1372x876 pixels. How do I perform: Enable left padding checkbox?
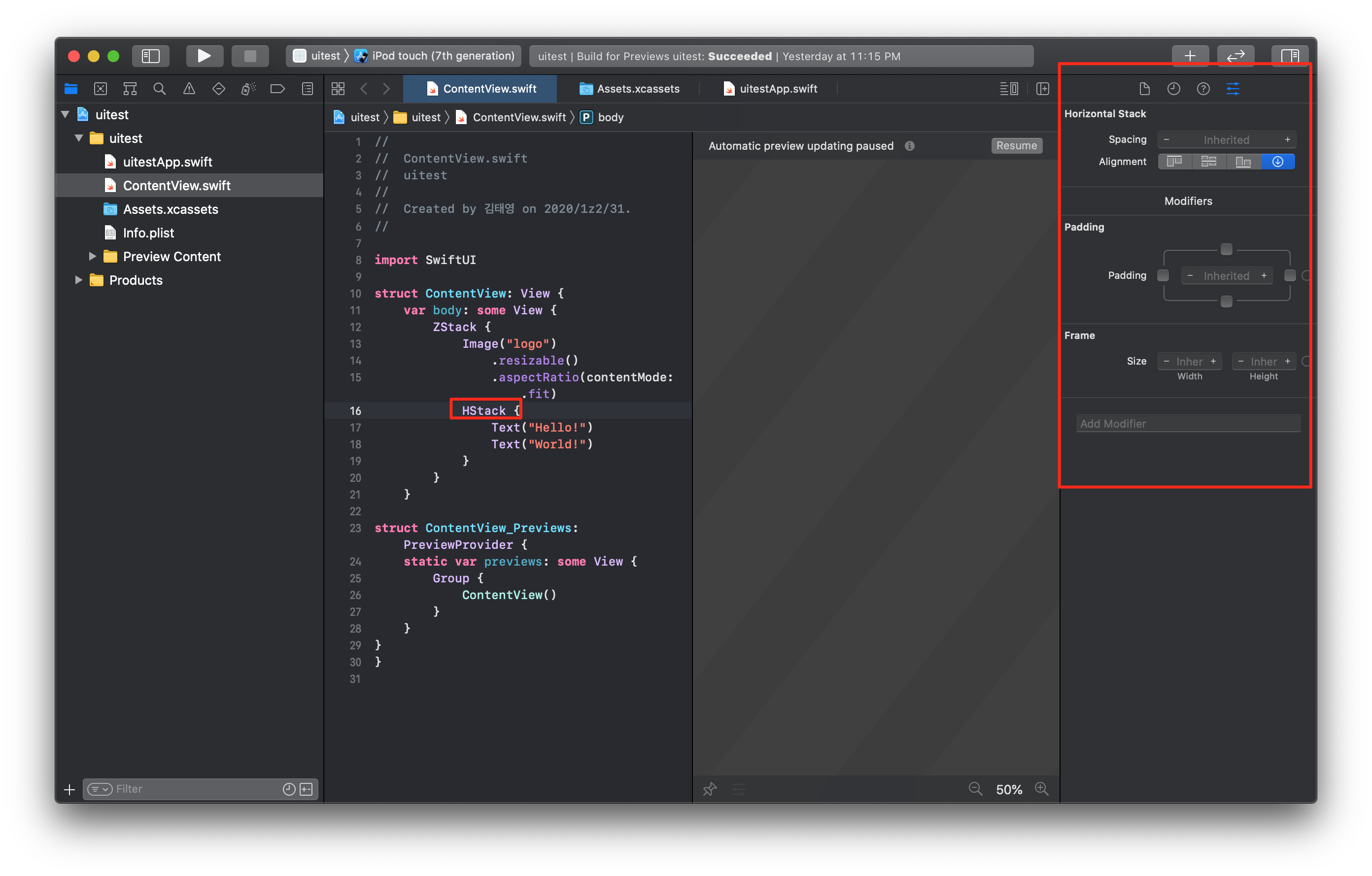[x=1163, y=276]
